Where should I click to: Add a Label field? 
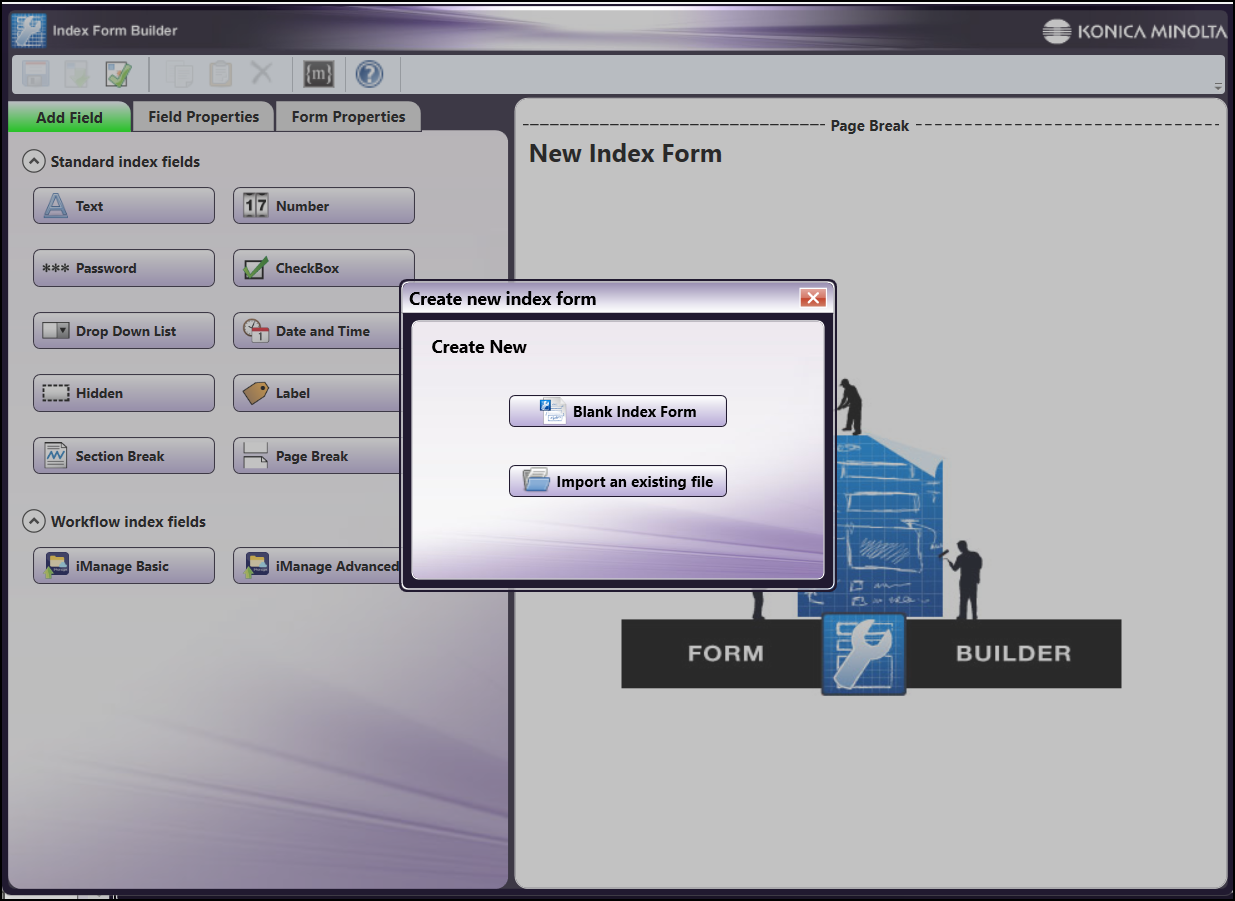tap(323, 393)
